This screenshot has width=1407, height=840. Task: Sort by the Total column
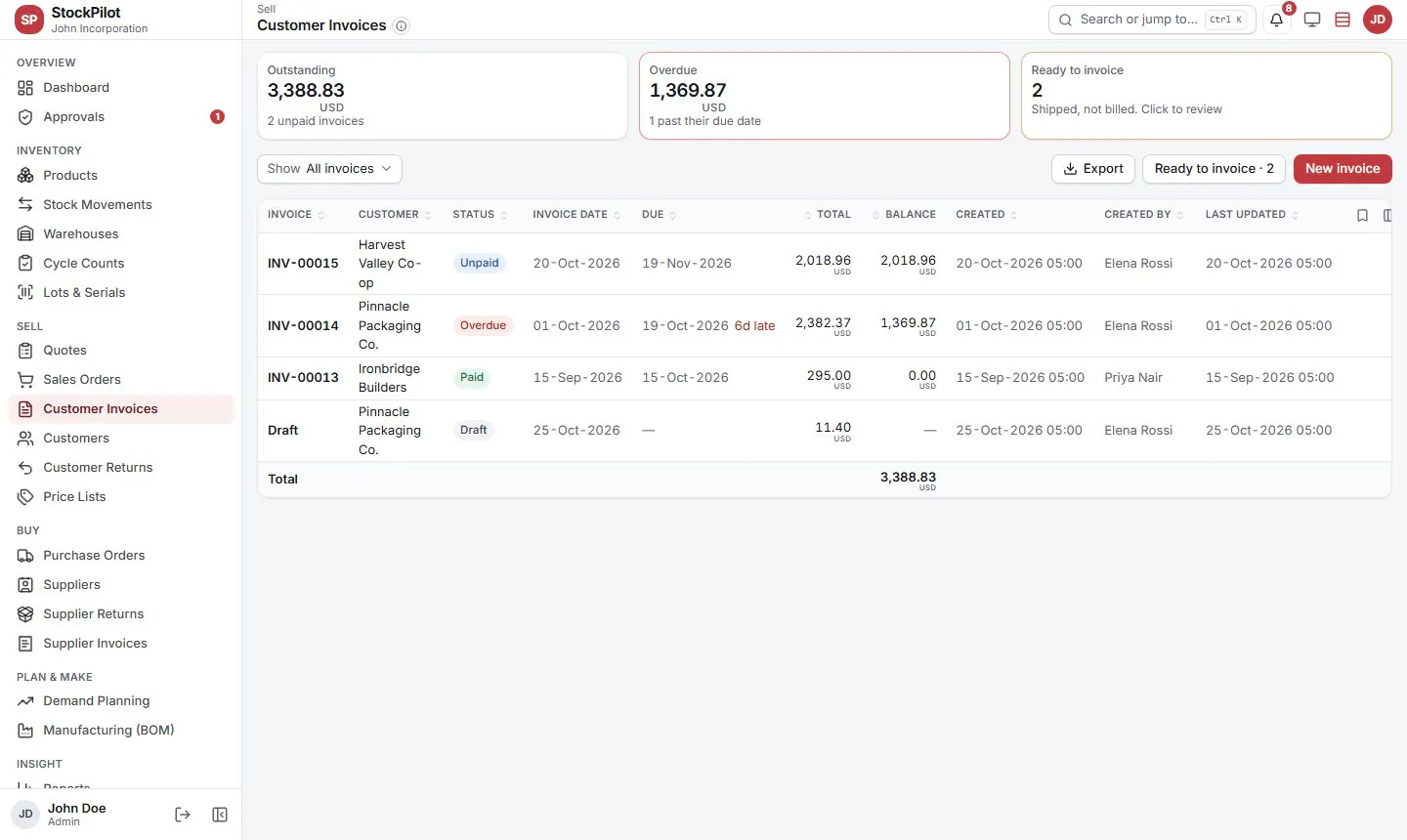tap(827, 215)
